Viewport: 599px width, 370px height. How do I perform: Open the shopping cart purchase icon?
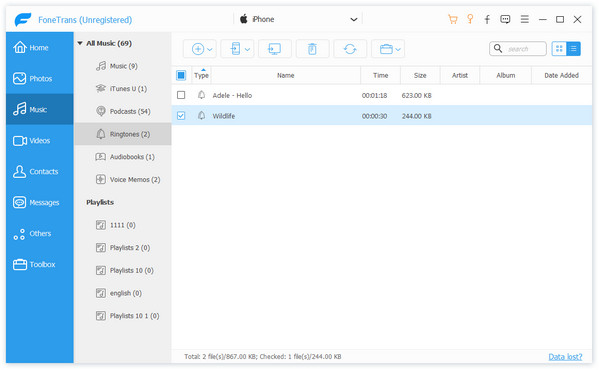point(453,19)
